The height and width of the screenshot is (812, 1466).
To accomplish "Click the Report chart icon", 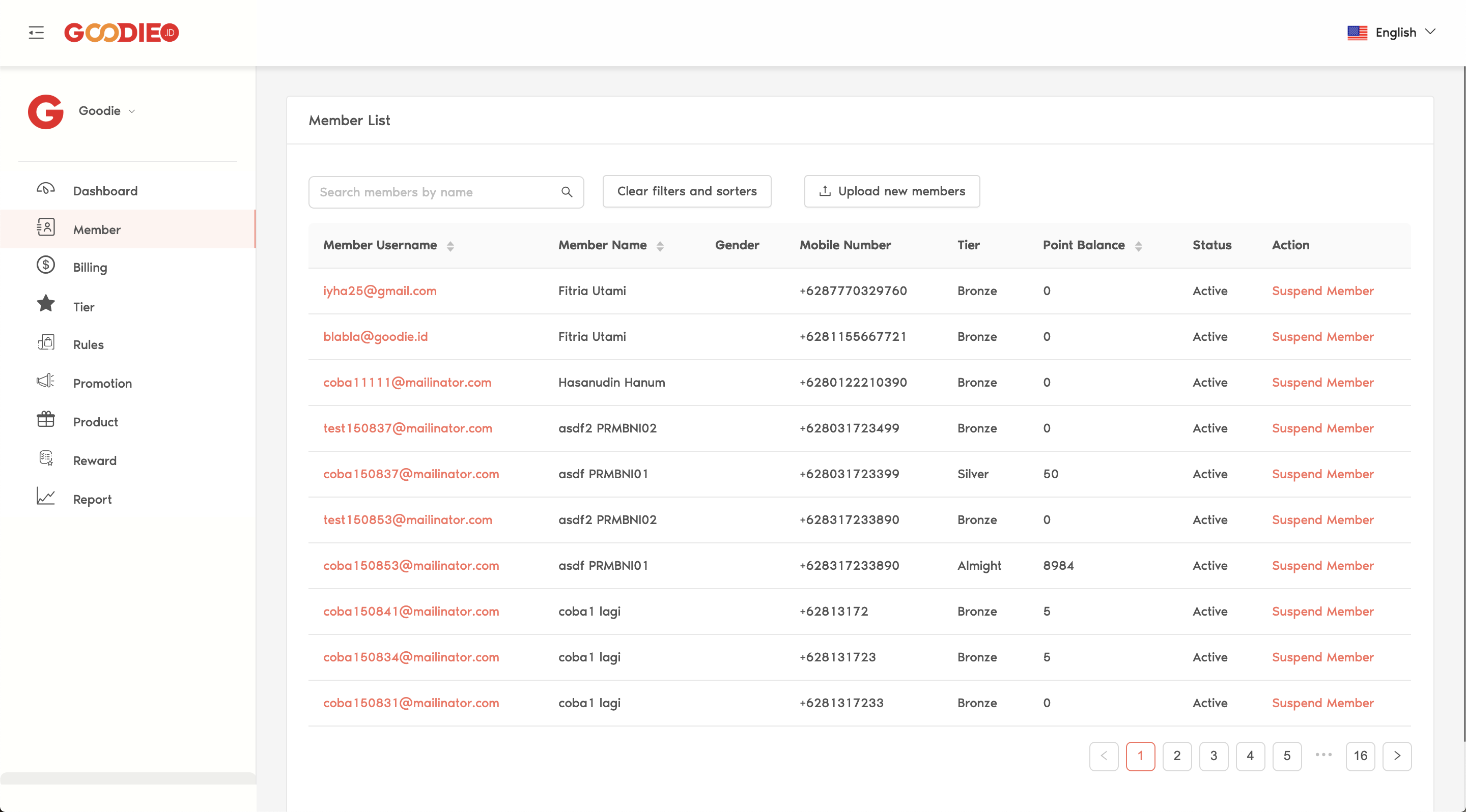I will click(45, 497).
